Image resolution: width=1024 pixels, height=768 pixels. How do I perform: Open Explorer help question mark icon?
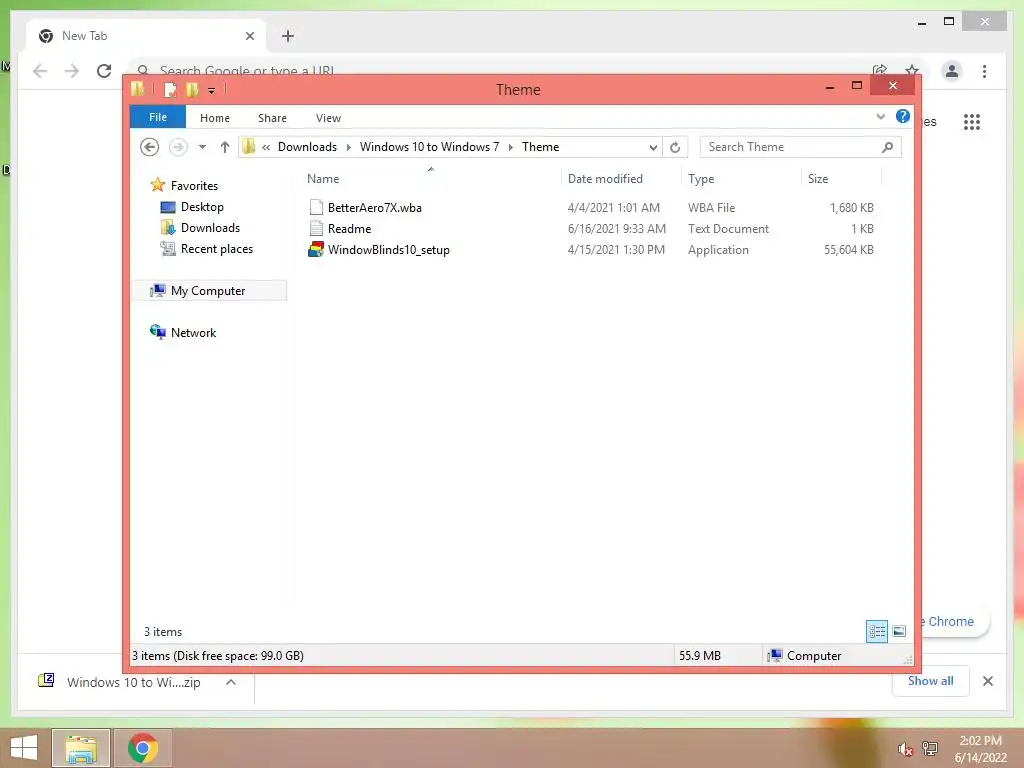tap(903, 116)
